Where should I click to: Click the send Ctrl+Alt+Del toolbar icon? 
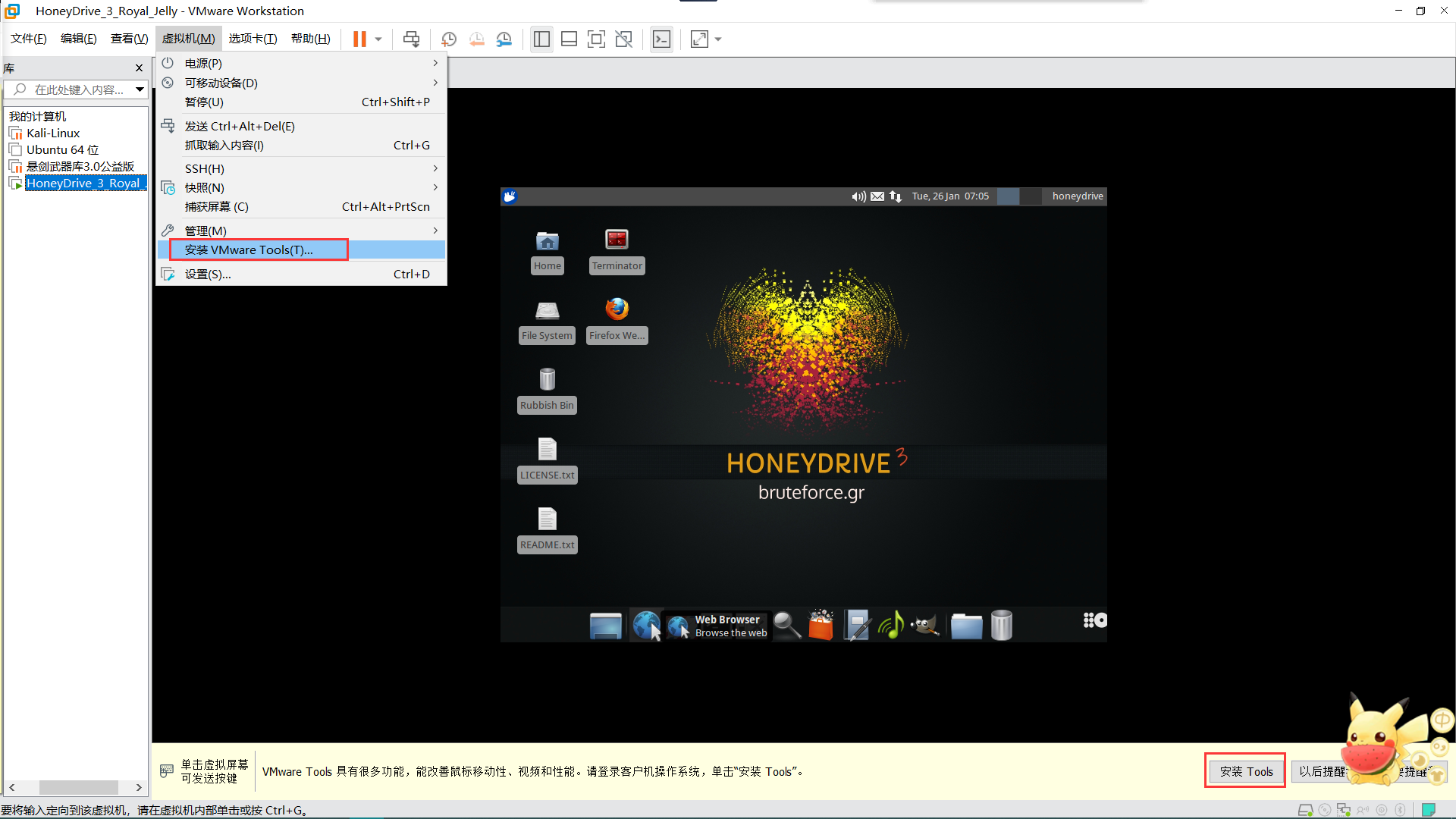pos(411,39)
